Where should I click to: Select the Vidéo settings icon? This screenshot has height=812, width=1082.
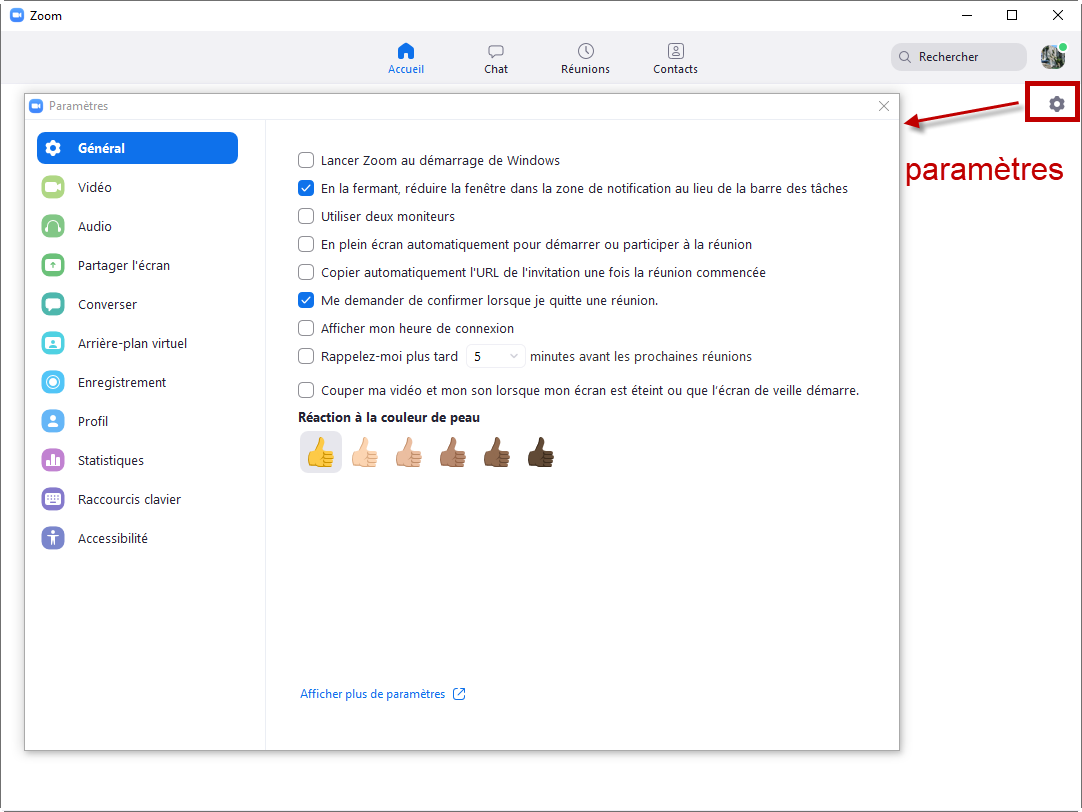point(53,187)
